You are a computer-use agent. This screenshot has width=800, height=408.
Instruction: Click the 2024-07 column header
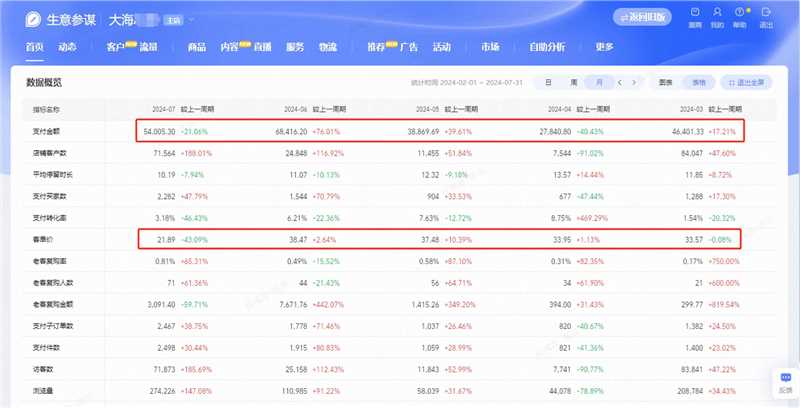click(163, 109)
